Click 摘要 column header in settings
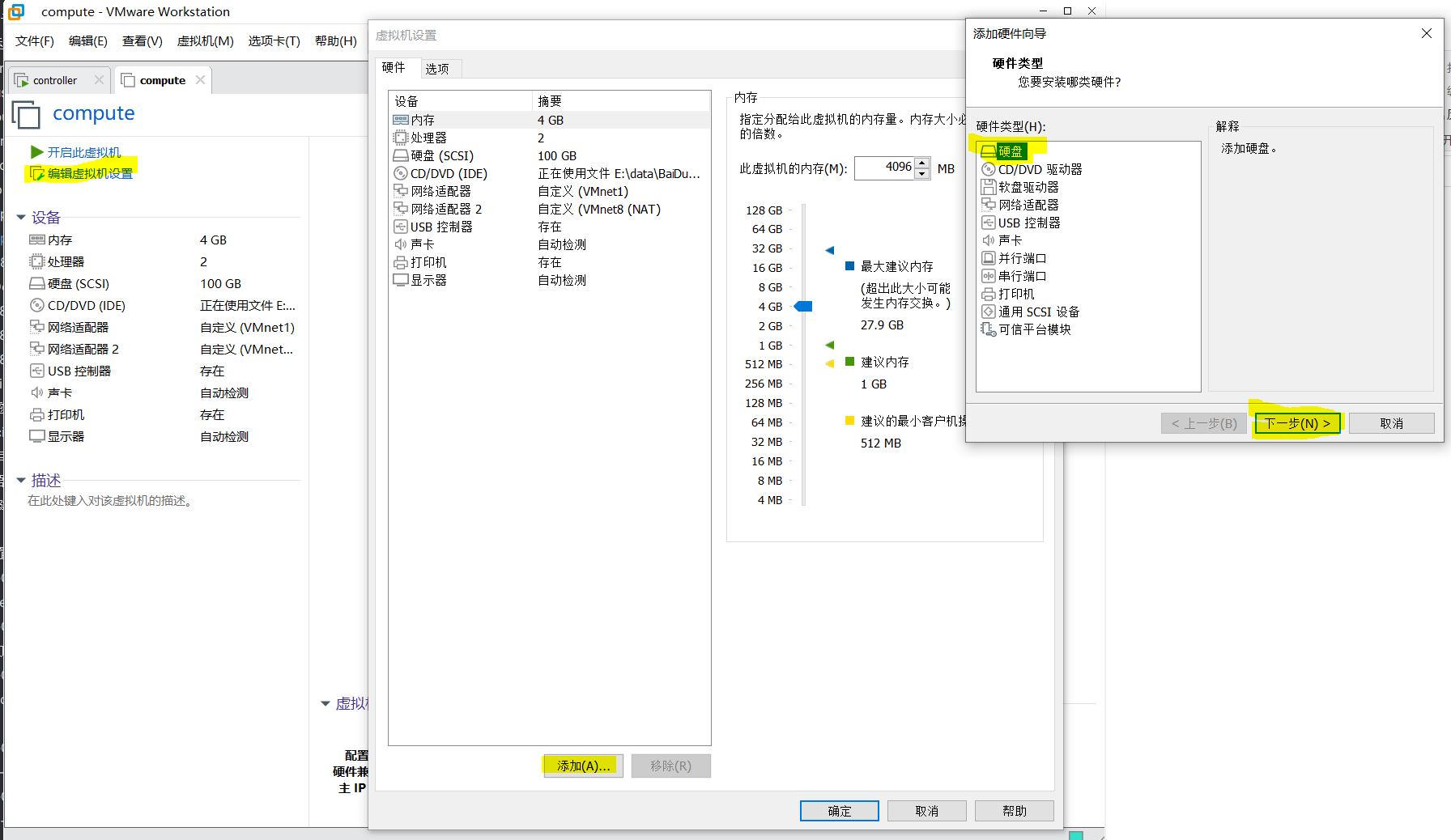Screen dimensions: 1451x840 click(620, 101)
